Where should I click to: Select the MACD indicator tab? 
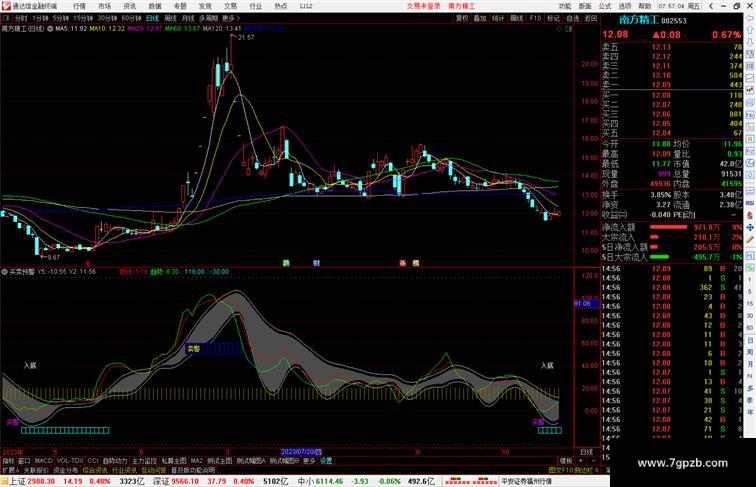click(43, 461)
